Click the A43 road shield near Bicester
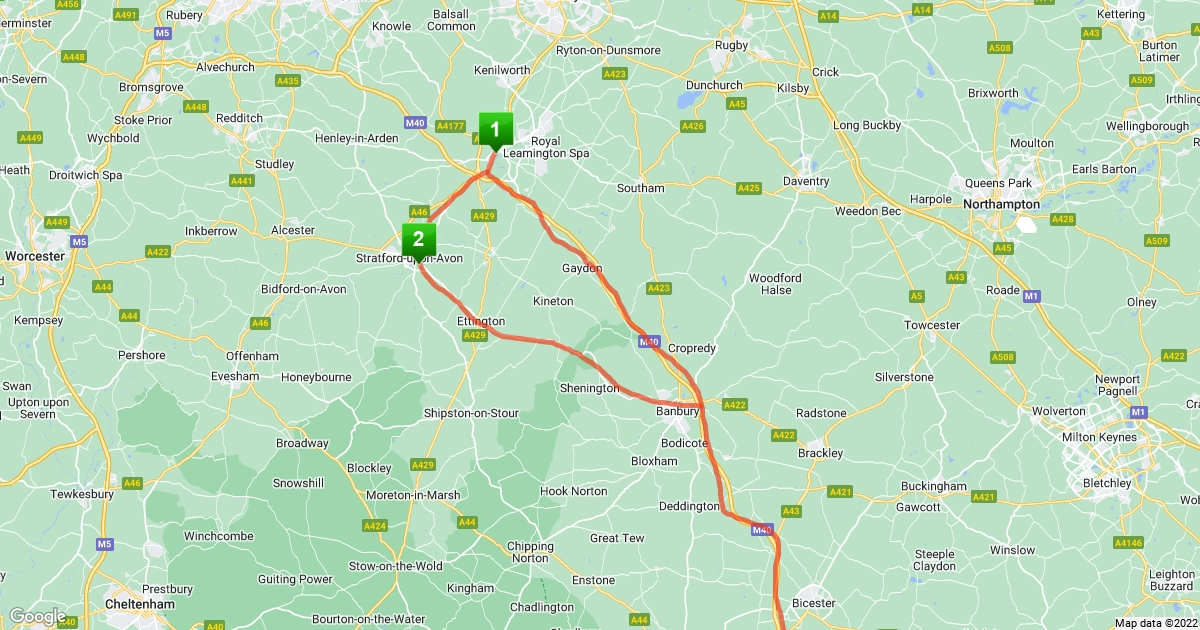Viewport: 1200px width, 630px height. 791,511
